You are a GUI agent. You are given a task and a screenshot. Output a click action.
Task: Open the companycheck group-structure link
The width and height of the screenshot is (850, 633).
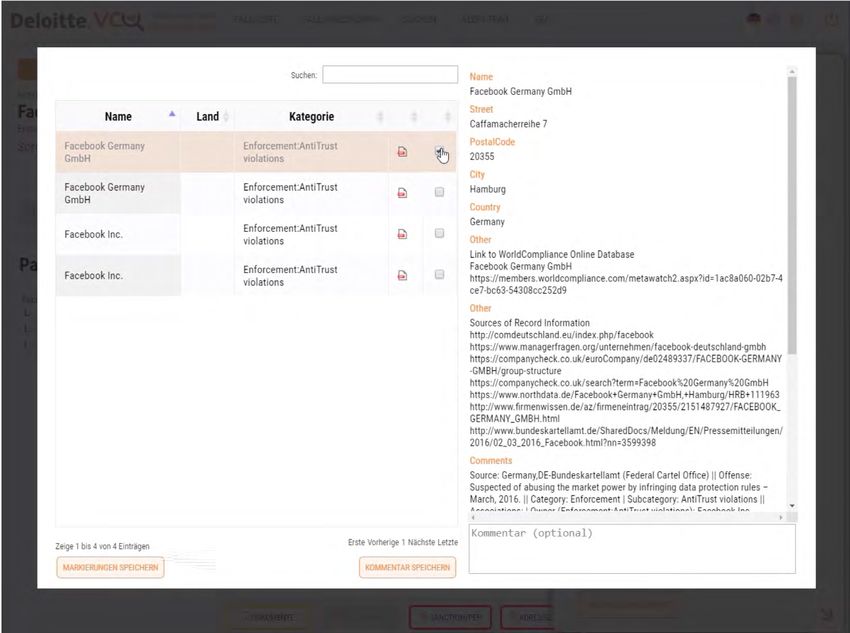[x=626, y=365]
